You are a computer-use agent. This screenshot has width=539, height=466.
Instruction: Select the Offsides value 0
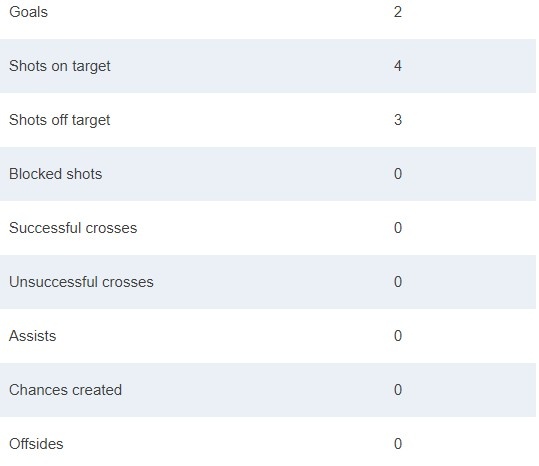coord(398,444)
